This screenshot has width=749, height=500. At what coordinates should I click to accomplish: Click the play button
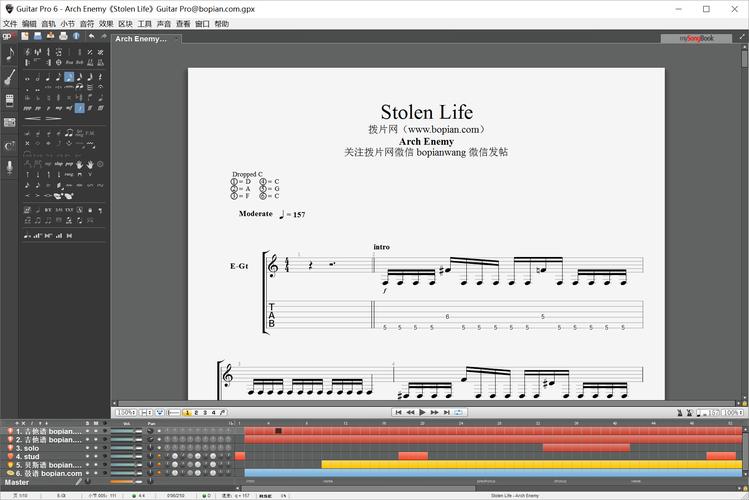422,412
